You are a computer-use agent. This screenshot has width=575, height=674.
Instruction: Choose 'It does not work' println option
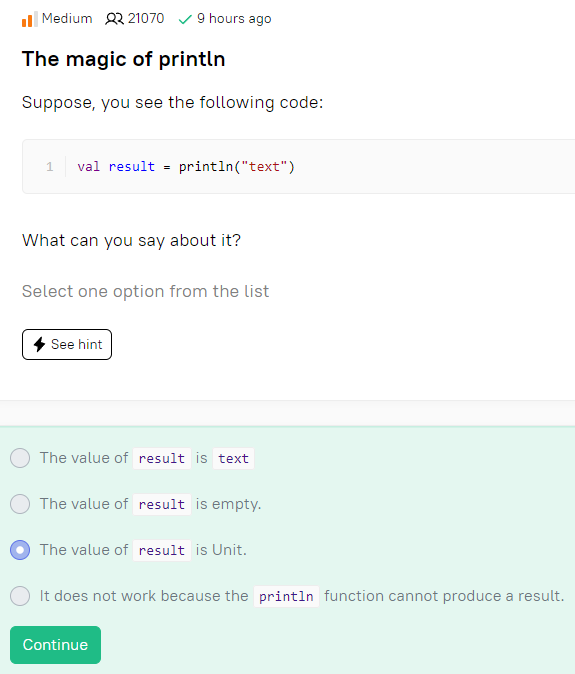20,596
